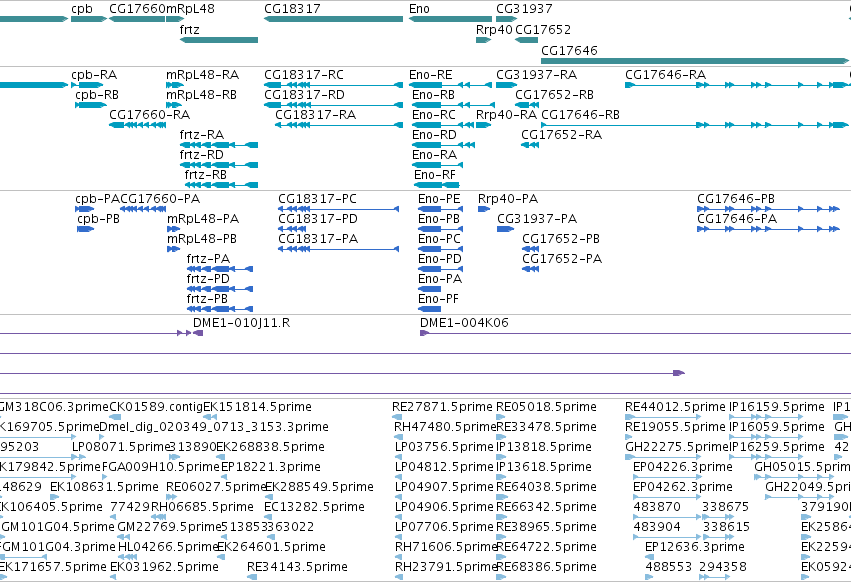Select CDS CG17646-PB
Image resolution: width=851 pixels, height=582 pixels.
[769, 209]
